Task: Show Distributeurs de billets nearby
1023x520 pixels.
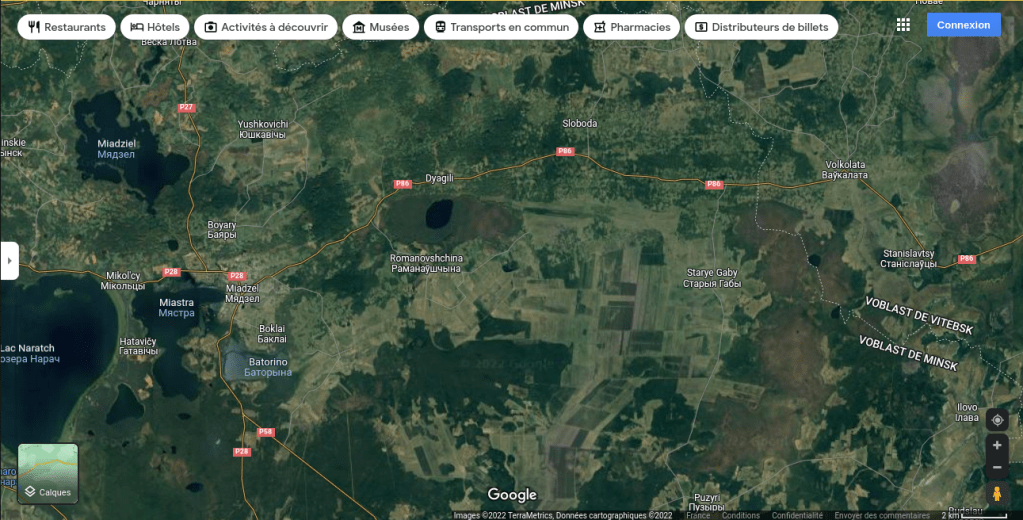Action: click(x=761, y=27)
